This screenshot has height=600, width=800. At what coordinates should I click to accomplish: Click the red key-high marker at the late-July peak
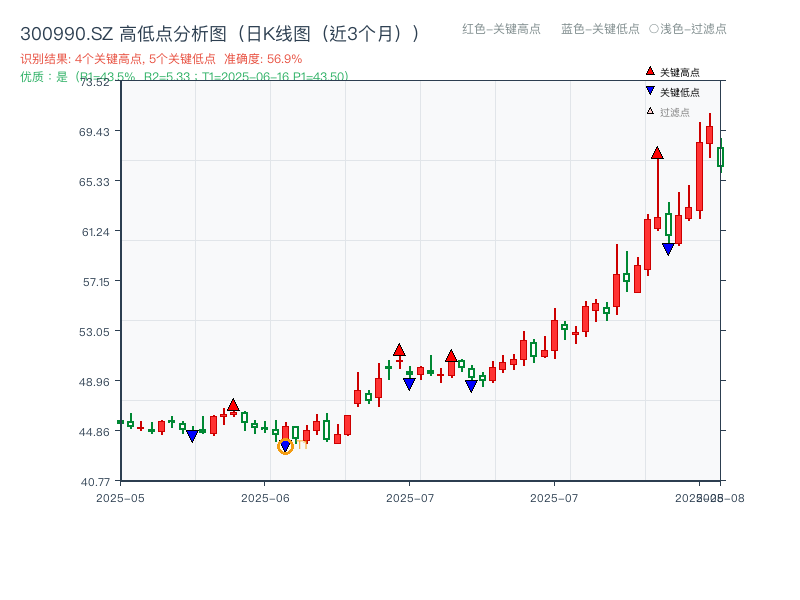pos(656,153)
